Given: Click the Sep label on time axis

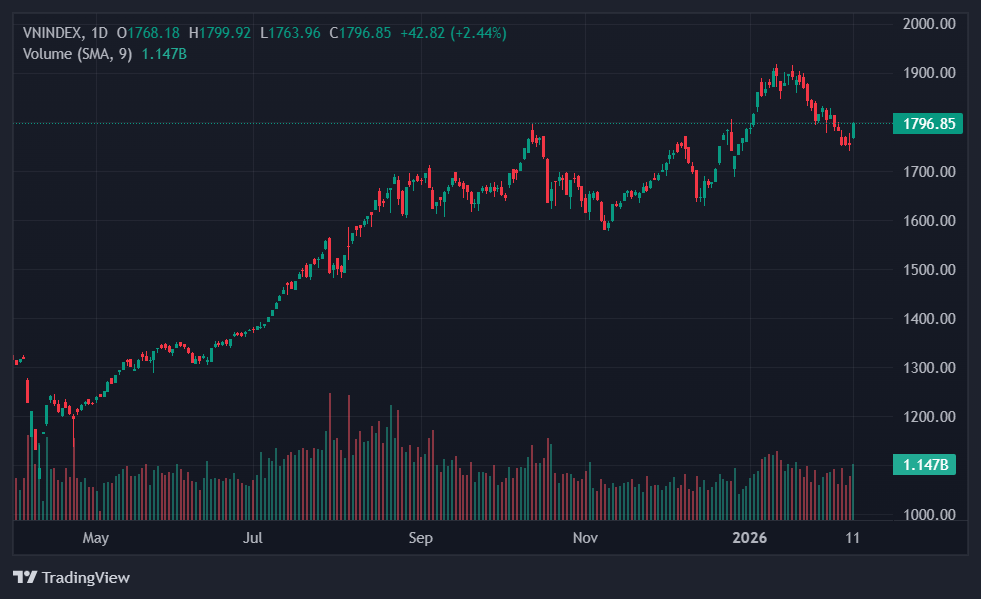Looking at the screenshot, I should tap(420, 538).
